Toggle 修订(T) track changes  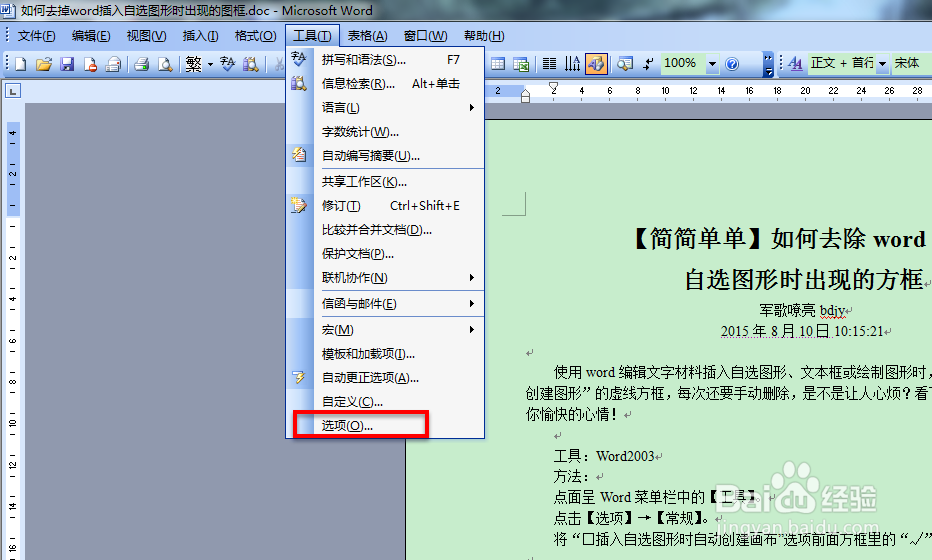click(x=385, y=206)
